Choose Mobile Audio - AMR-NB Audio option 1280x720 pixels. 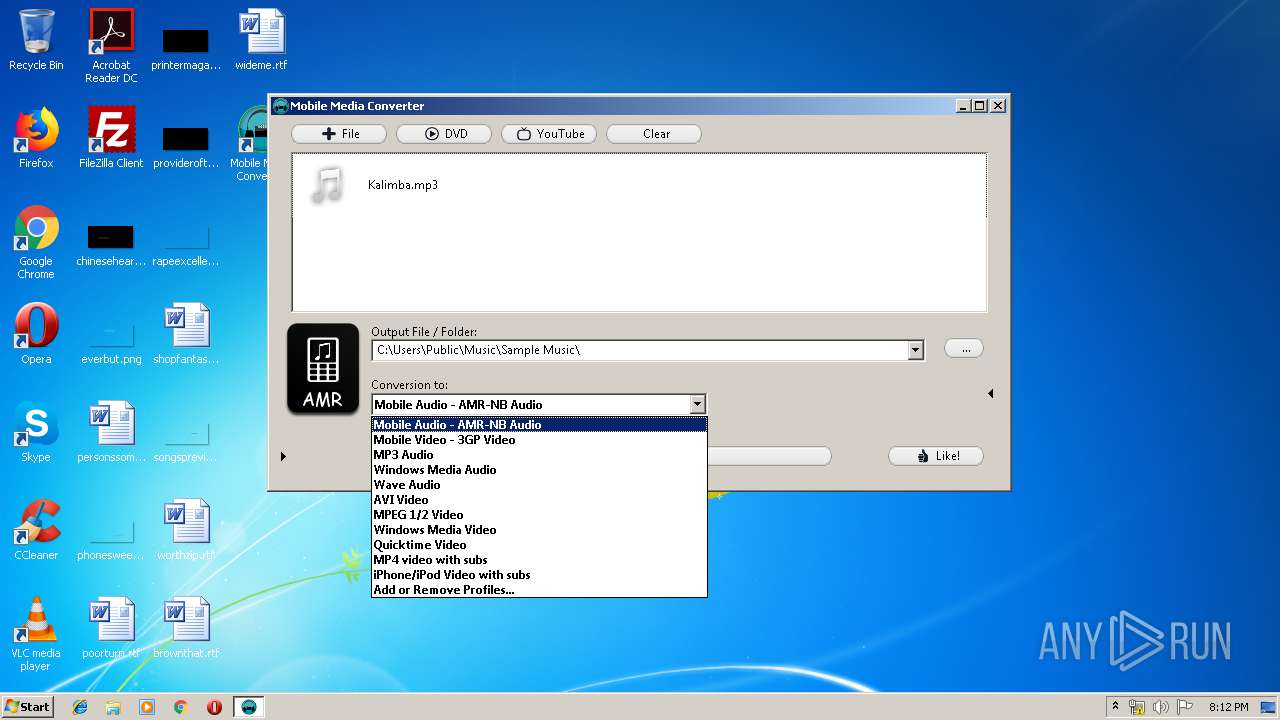[539, 425]
